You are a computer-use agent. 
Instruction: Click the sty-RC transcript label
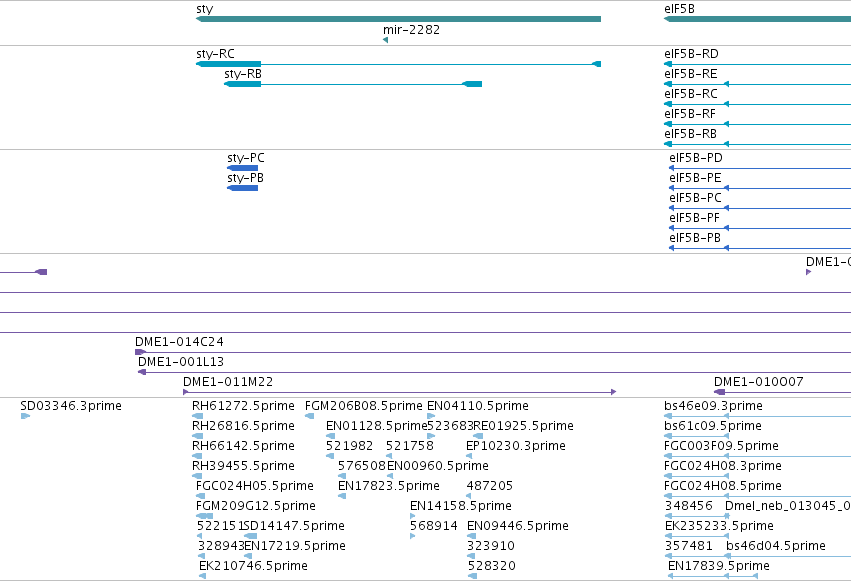(x=215, y=54)
